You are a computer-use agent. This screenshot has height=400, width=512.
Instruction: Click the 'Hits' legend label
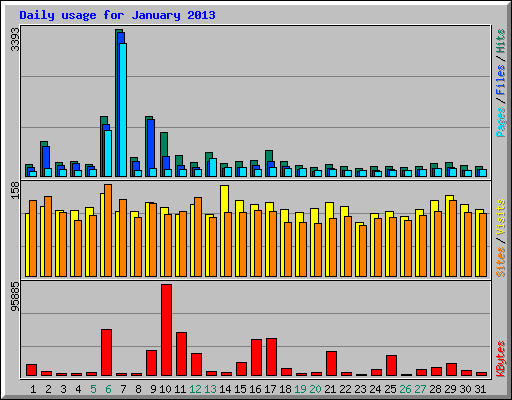pos(500,41)
